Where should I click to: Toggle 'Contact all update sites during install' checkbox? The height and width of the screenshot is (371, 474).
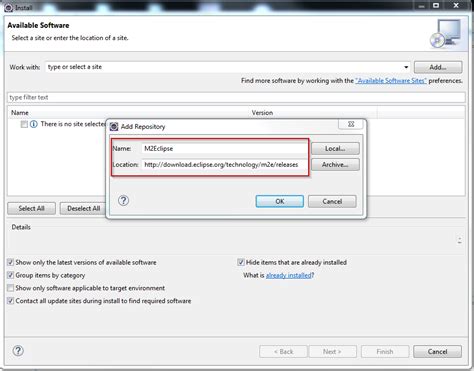click(x=10, y=301)
